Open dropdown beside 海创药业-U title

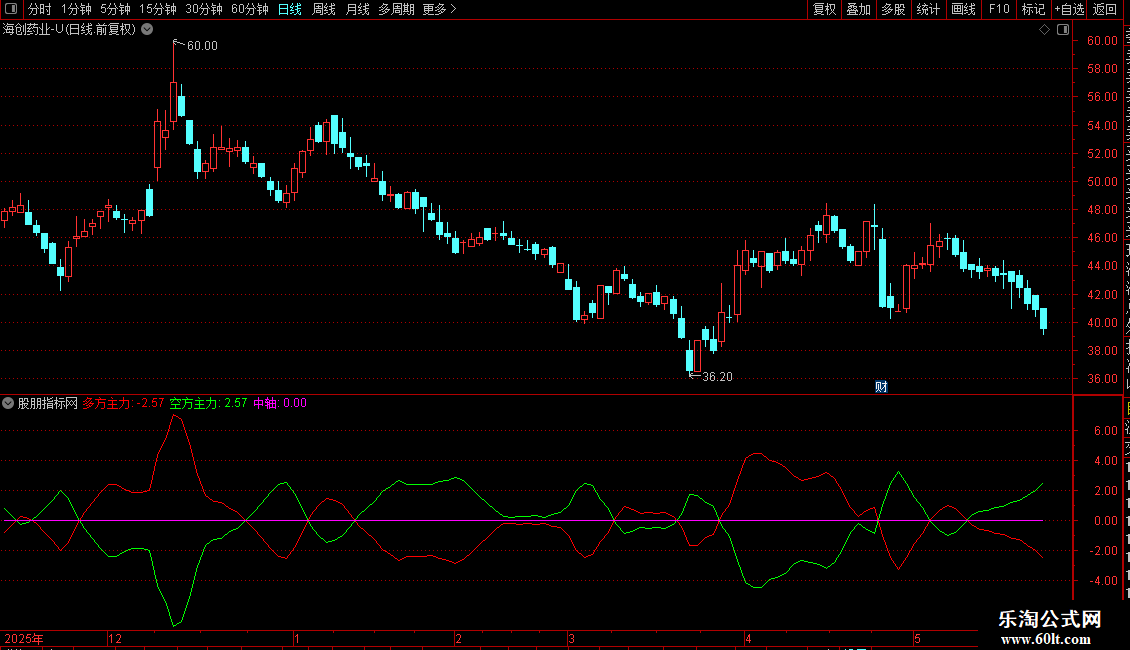point(147,30)
